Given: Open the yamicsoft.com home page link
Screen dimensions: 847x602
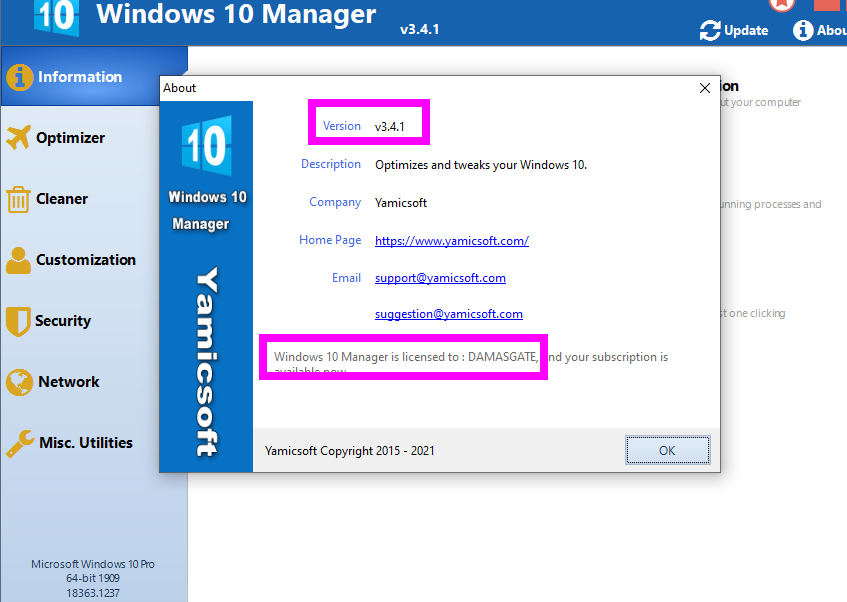Looking at the screenshot, I should tap(452, 240).
